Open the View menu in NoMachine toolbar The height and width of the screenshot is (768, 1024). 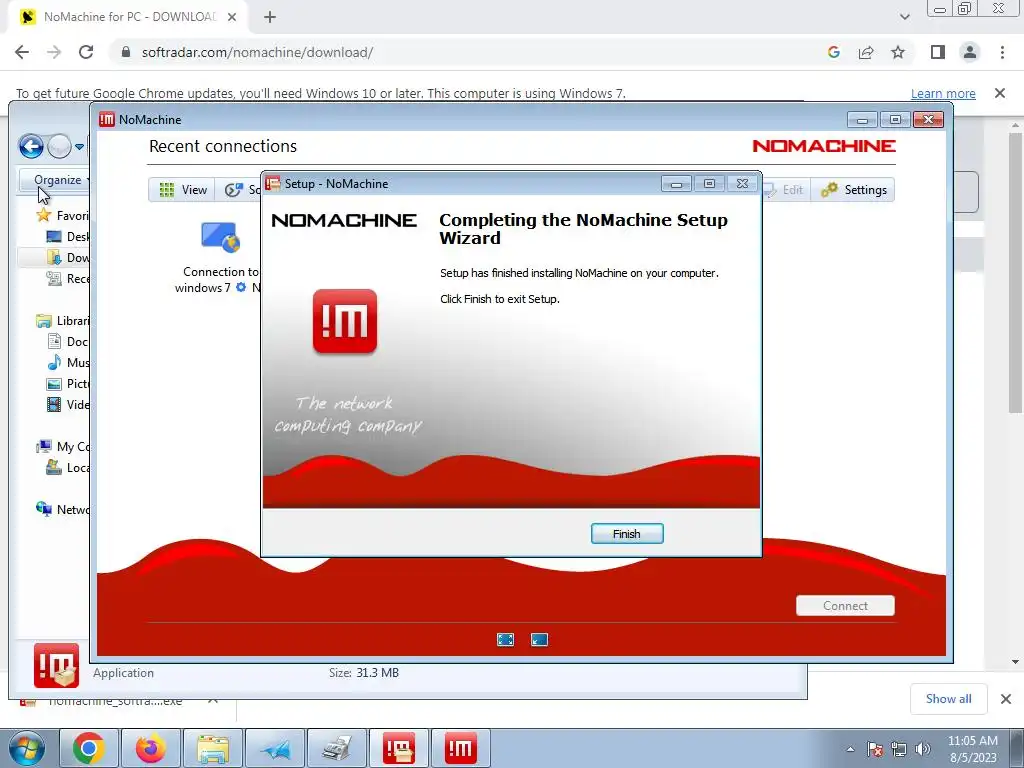(183, 189)
